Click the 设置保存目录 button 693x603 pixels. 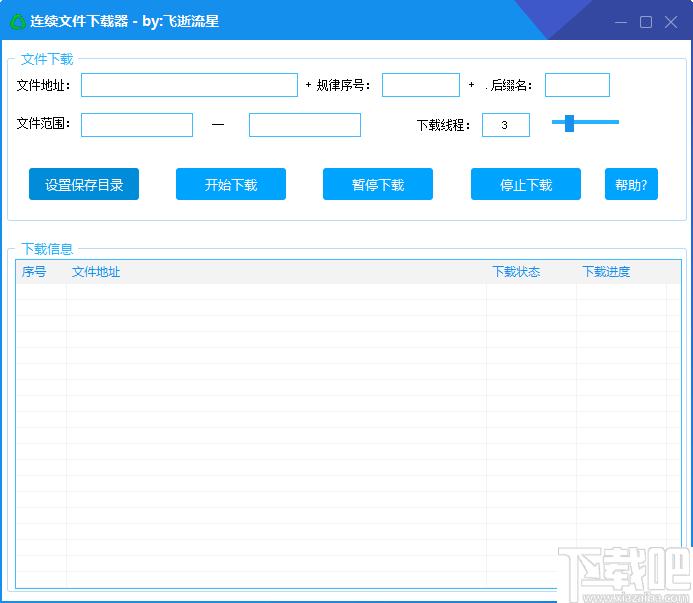pos(84,184)
